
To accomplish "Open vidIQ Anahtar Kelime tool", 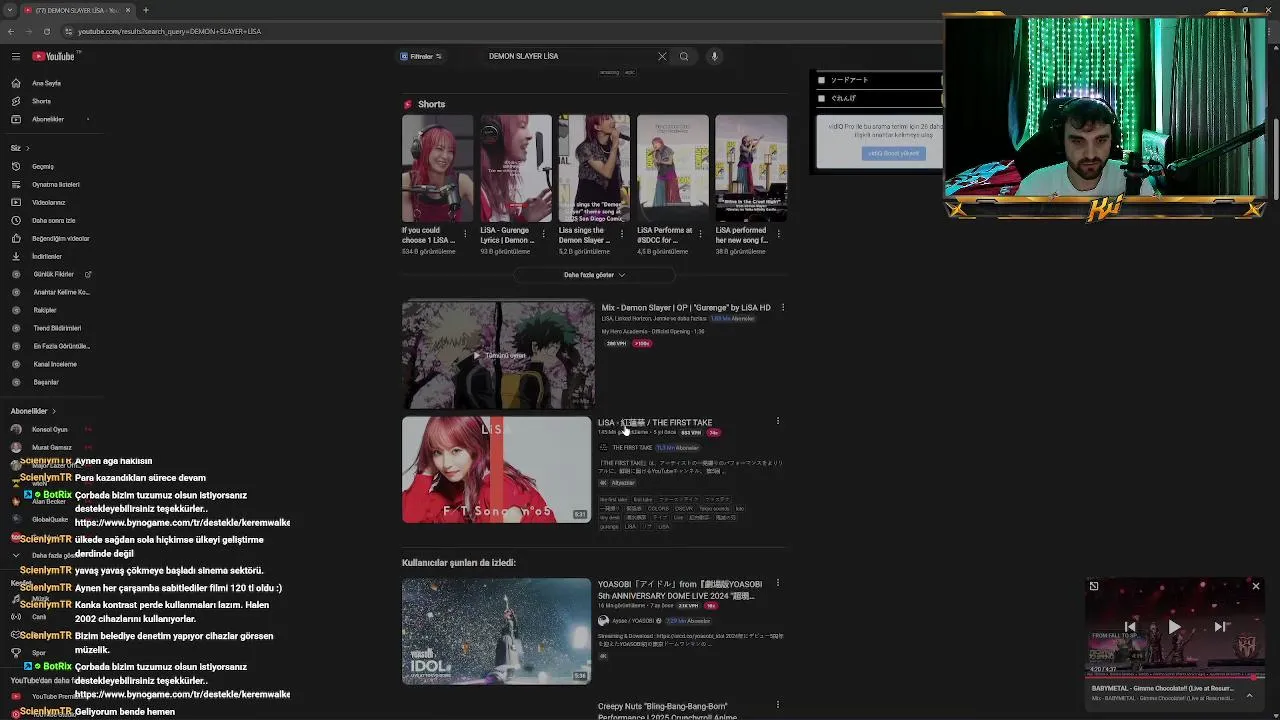I will click(x=61, y=292).
